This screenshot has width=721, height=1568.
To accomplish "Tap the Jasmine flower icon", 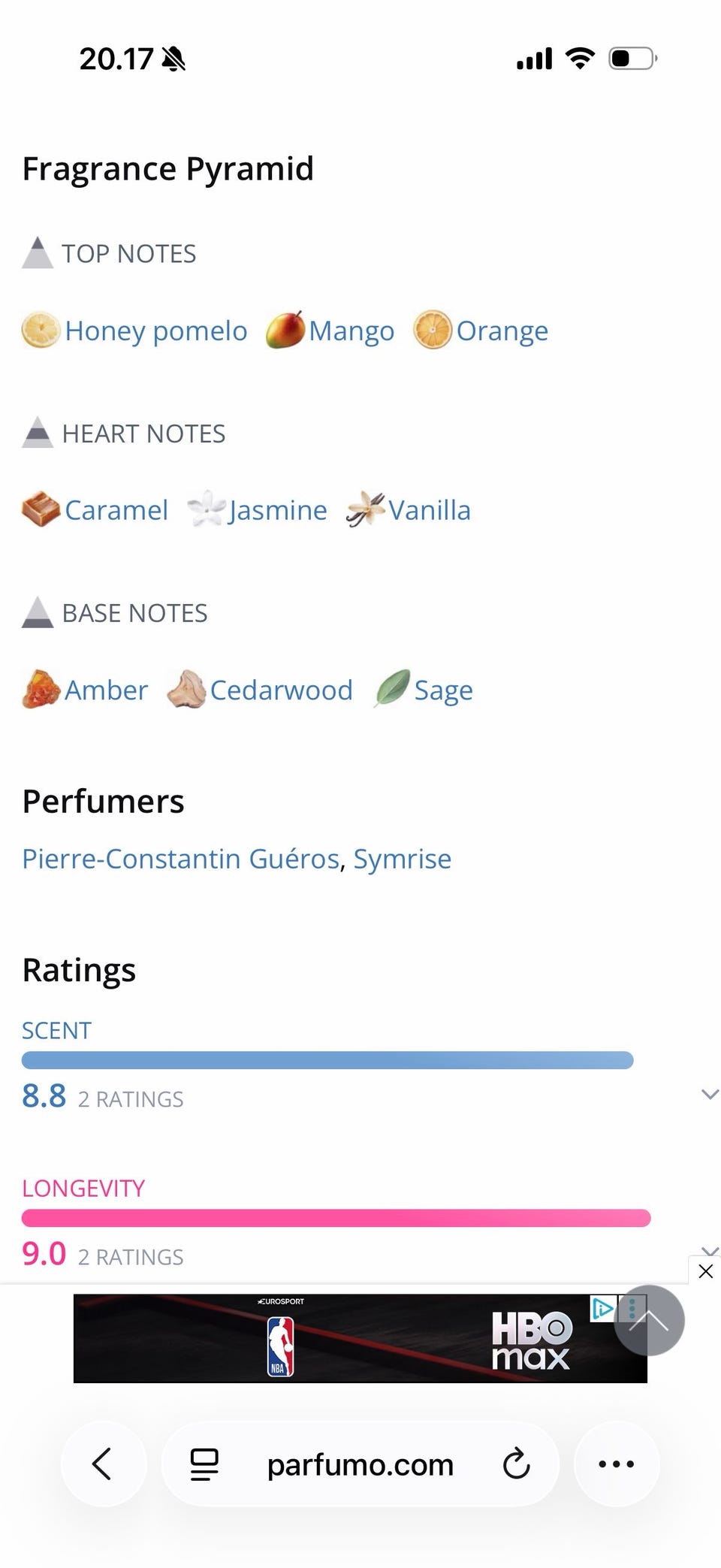I will (x=206, y=510).
